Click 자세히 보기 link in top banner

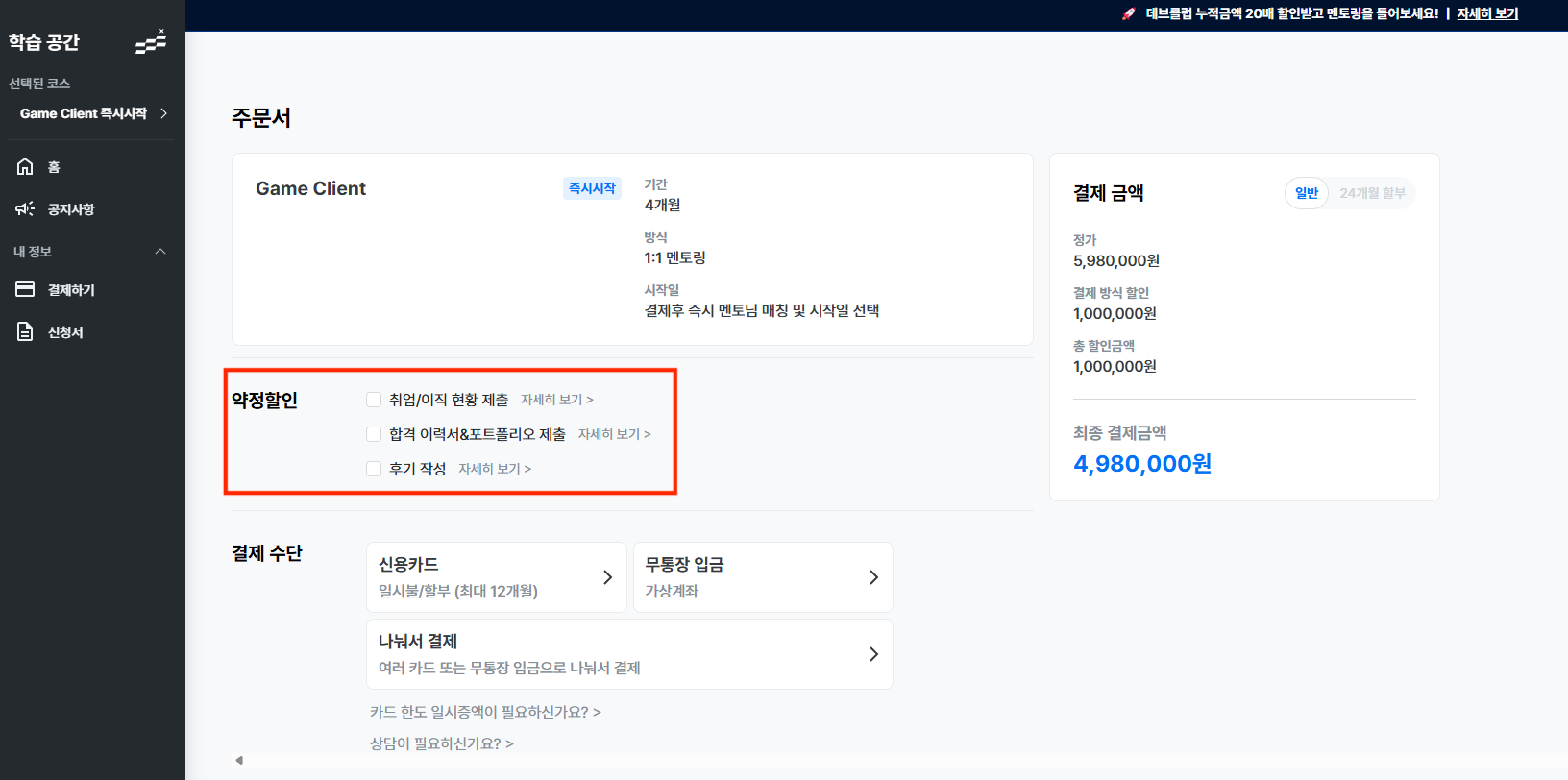coord(1487,13)
